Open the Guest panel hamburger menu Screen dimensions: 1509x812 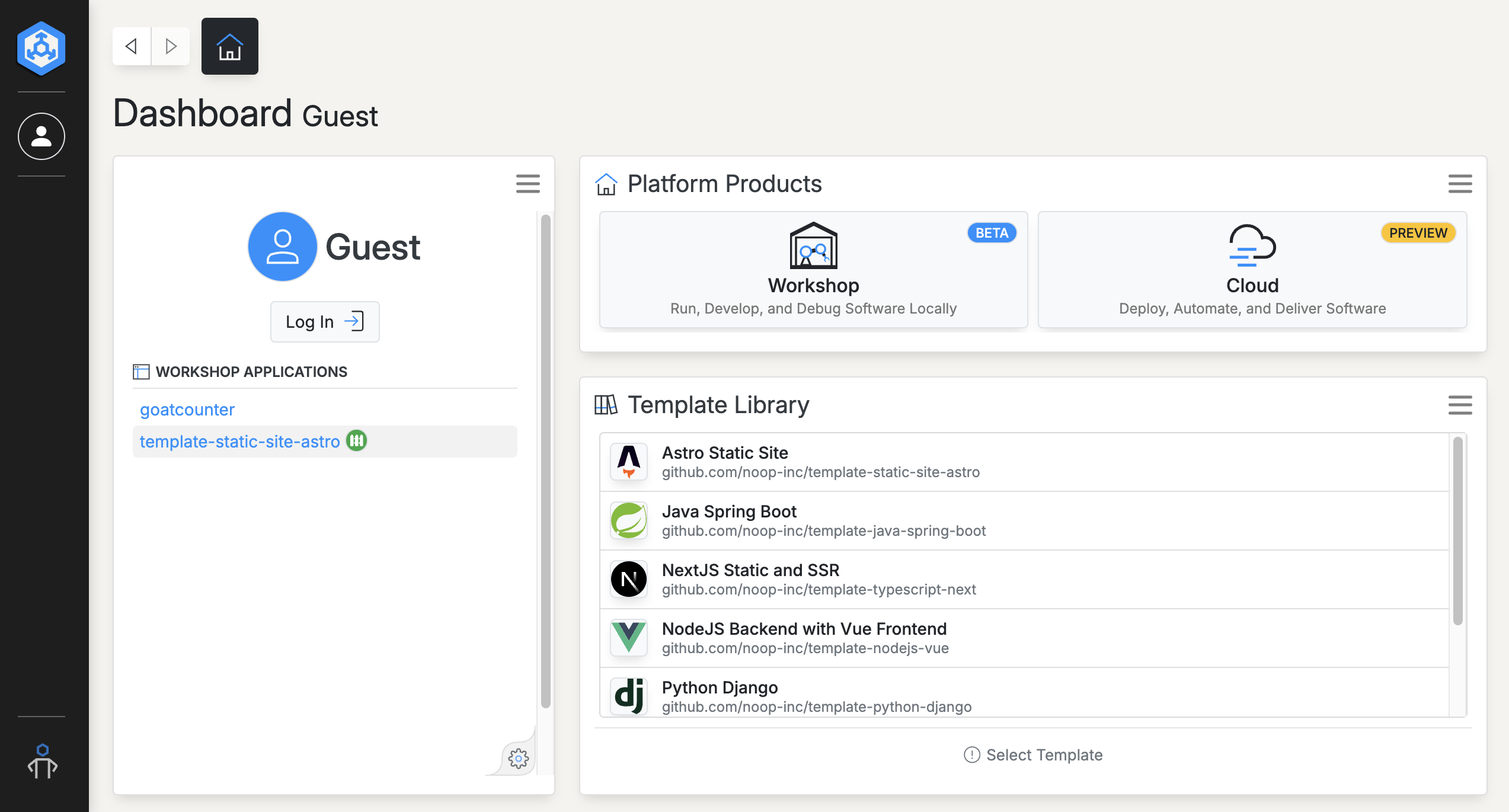pyautogui.click(x=527, y=184)
